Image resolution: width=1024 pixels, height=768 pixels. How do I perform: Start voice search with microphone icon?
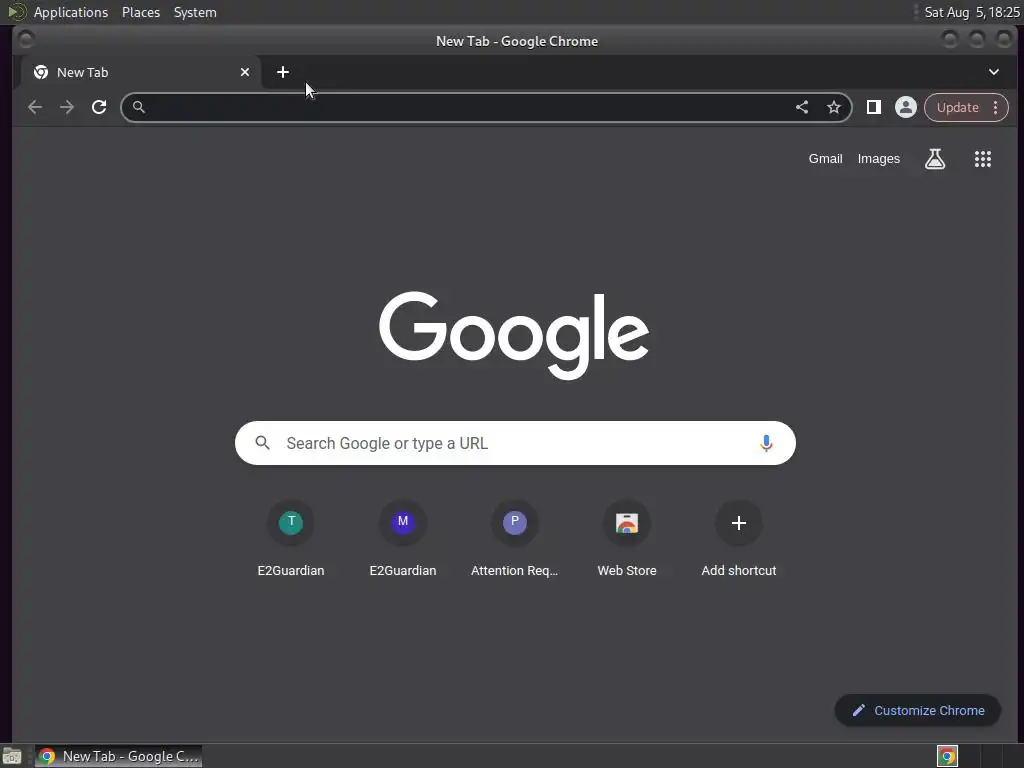(x=766, y=443)
